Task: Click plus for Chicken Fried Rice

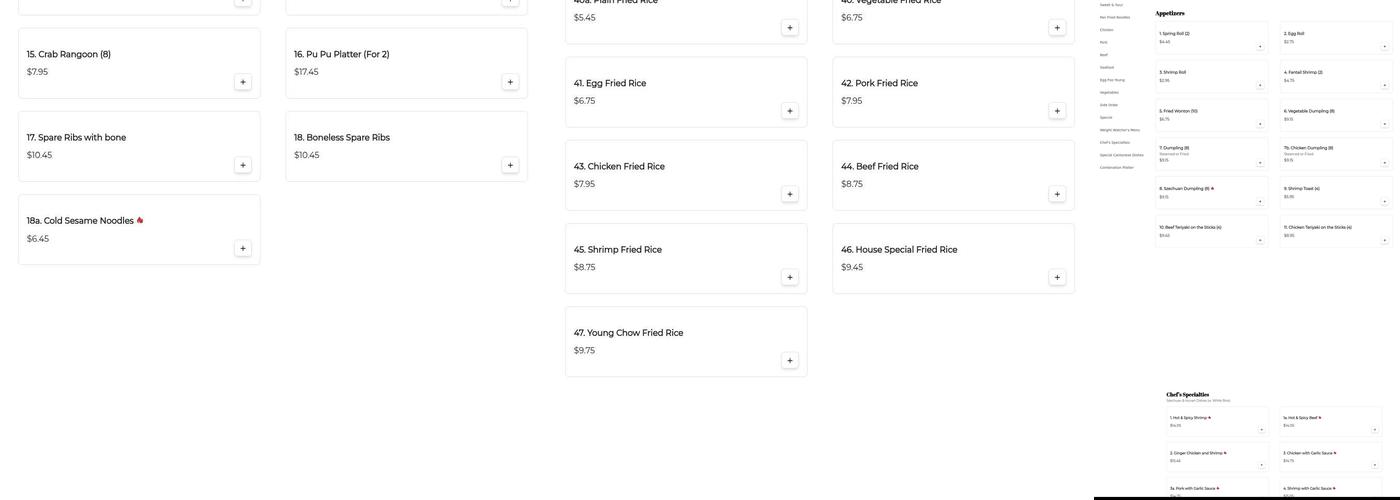Action: [x=790, y=194]
